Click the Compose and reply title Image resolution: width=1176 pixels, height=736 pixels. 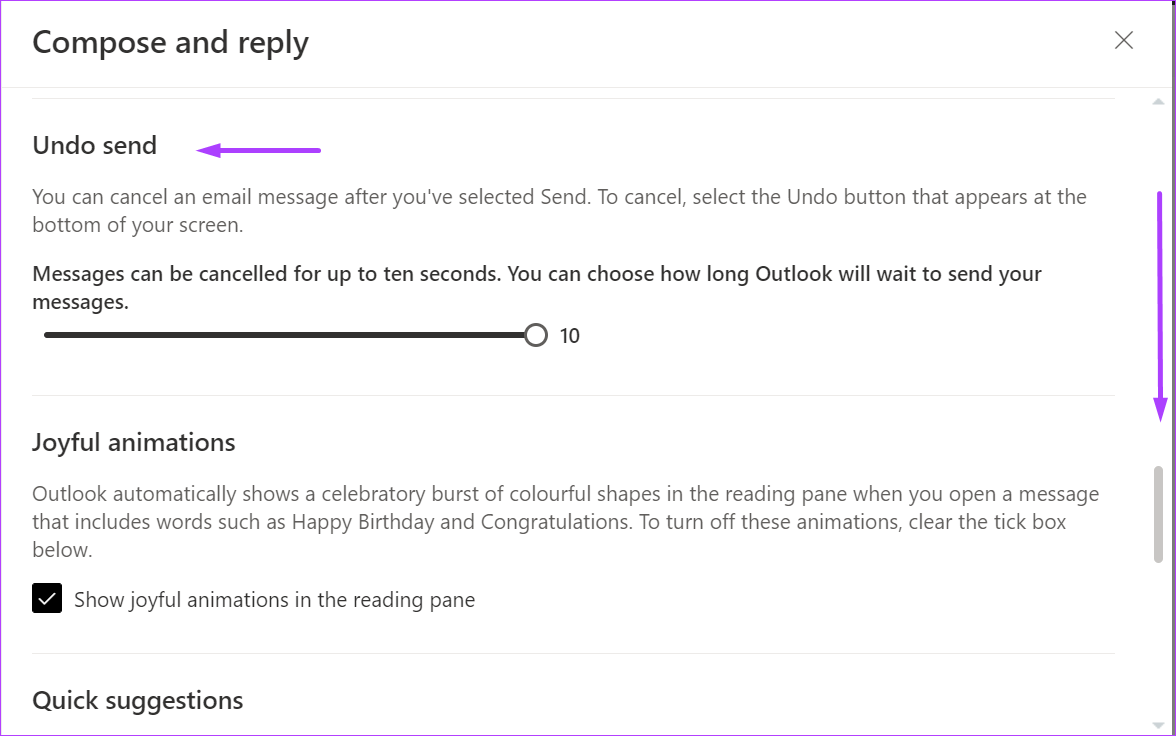(x=170, y=43)
